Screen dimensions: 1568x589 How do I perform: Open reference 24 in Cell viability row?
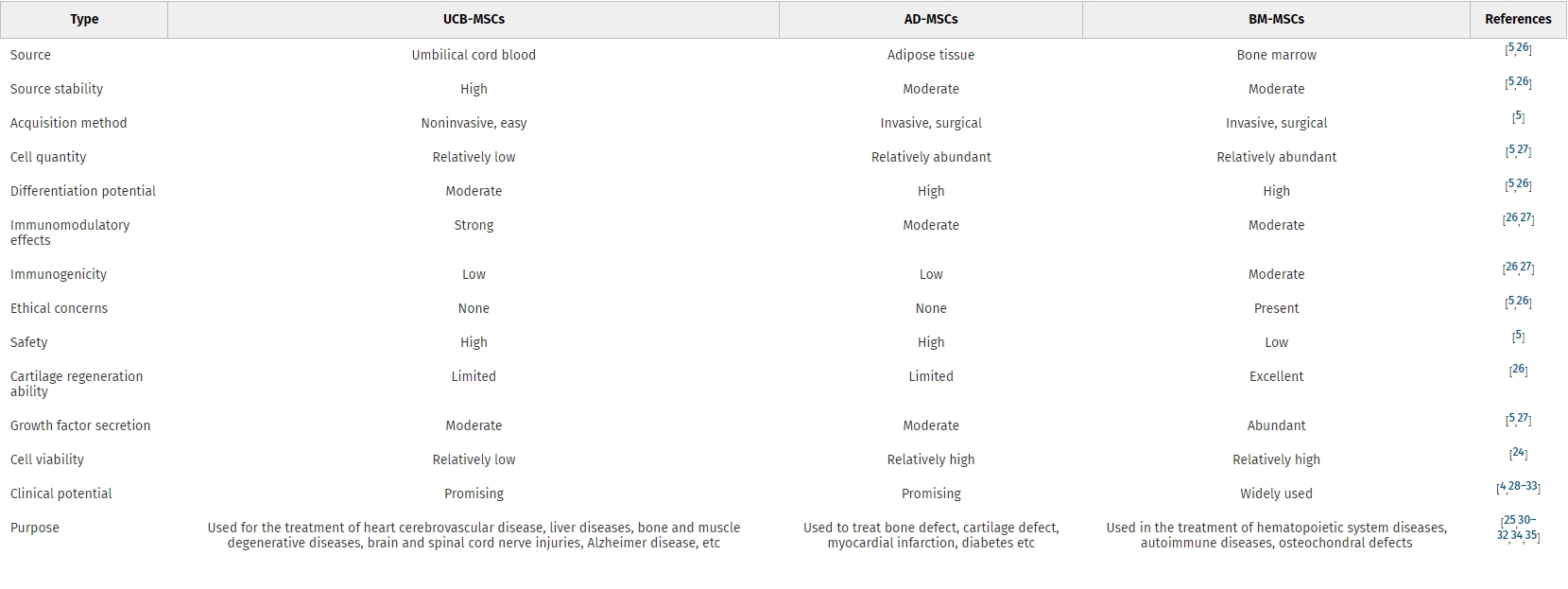(1518, 453)
